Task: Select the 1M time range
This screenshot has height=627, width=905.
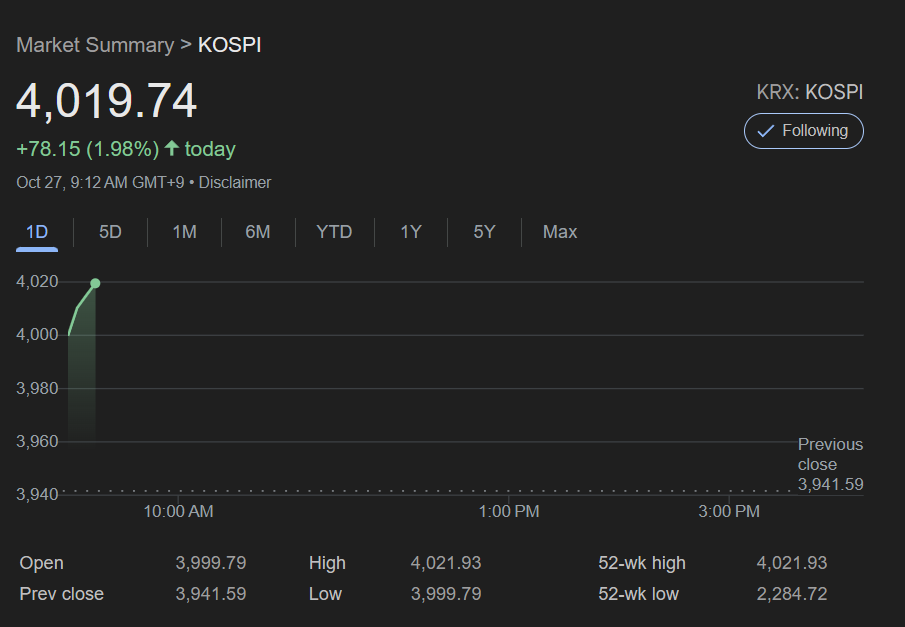Action: click(184, 231)
